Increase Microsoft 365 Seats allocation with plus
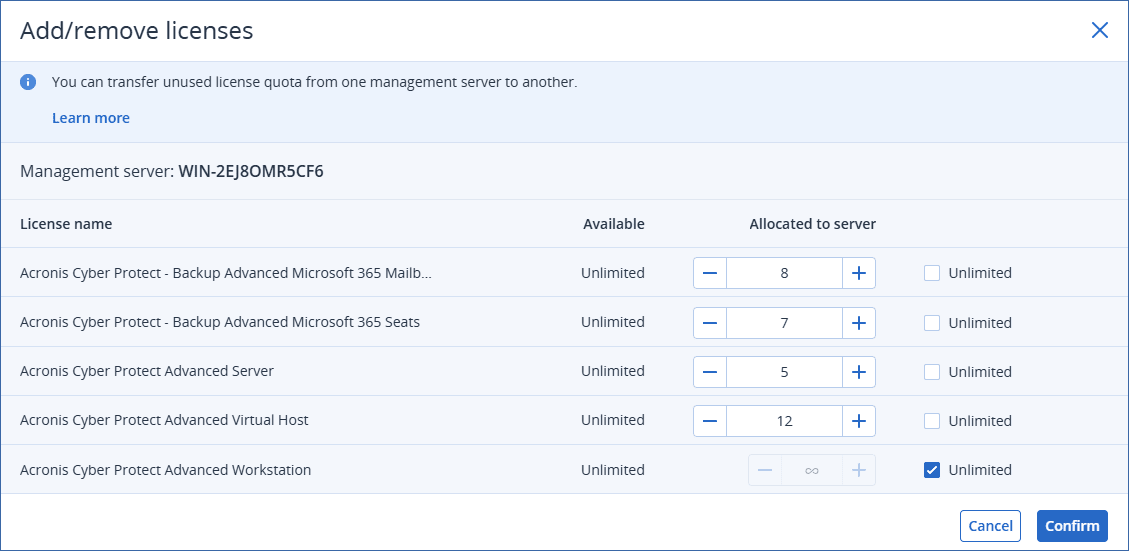1129x551 pixels. [858, 322]
